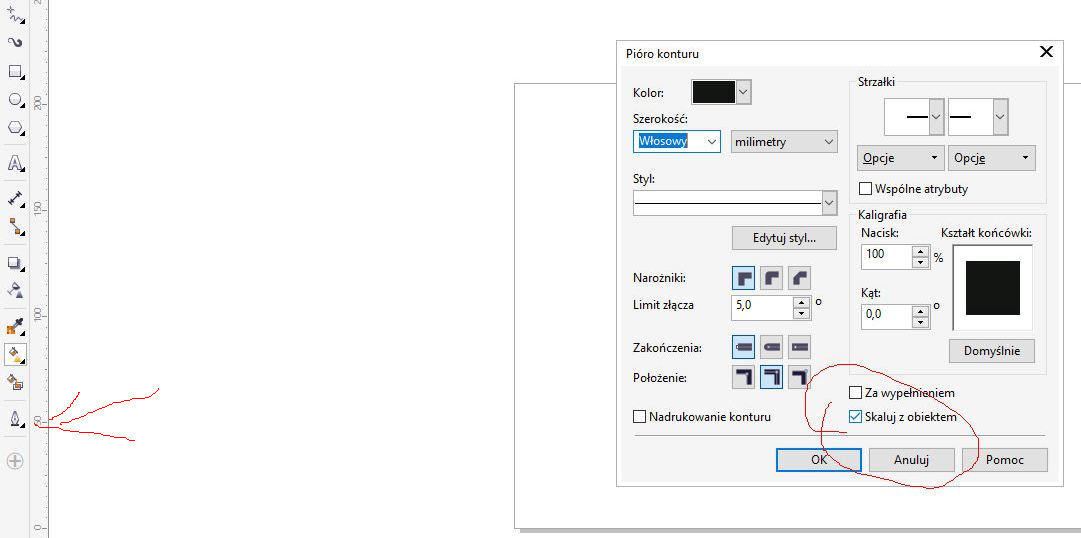
Task: Uncheck Skaluj z obiektem
Action: coord(855,417)
